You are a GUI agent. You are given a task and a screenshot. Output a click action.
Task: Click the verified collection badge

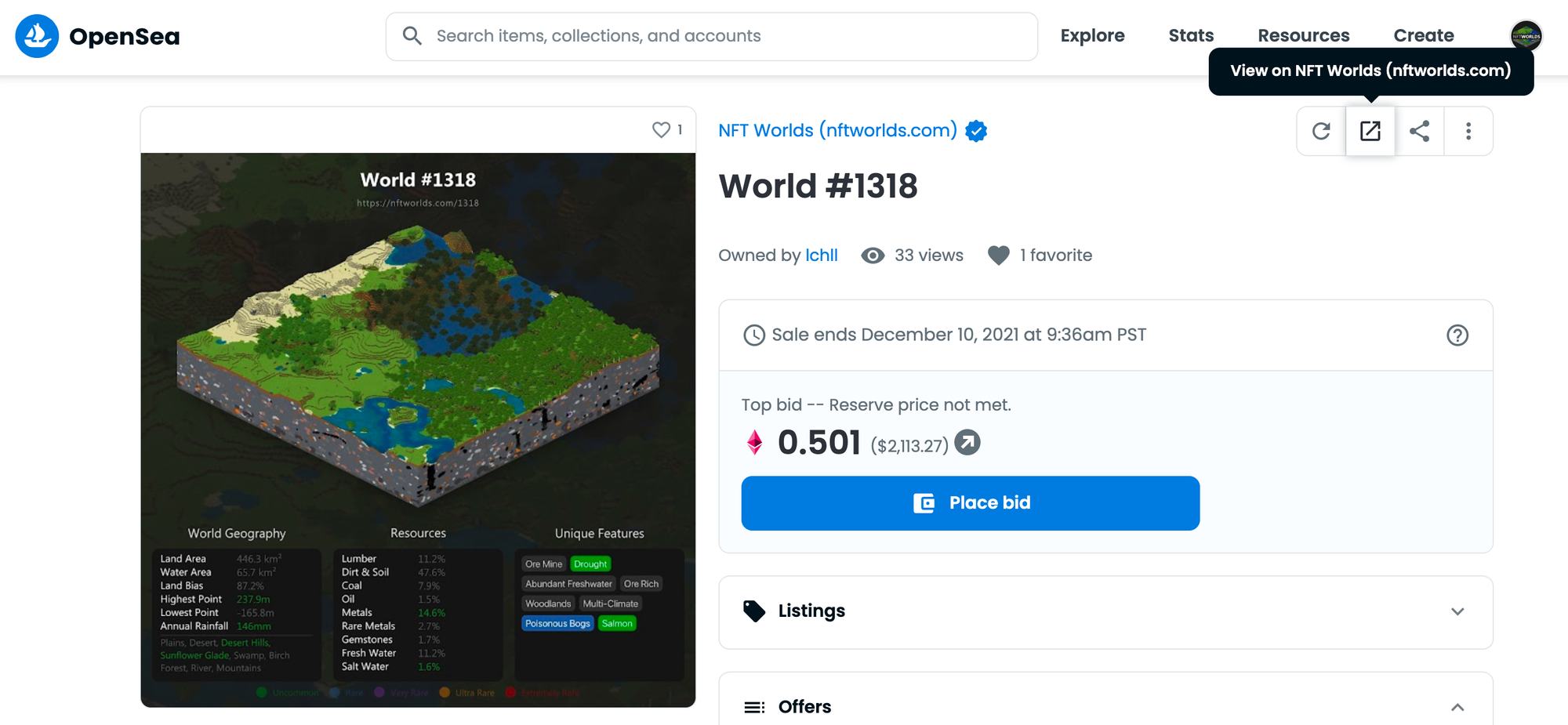point(976,131)
